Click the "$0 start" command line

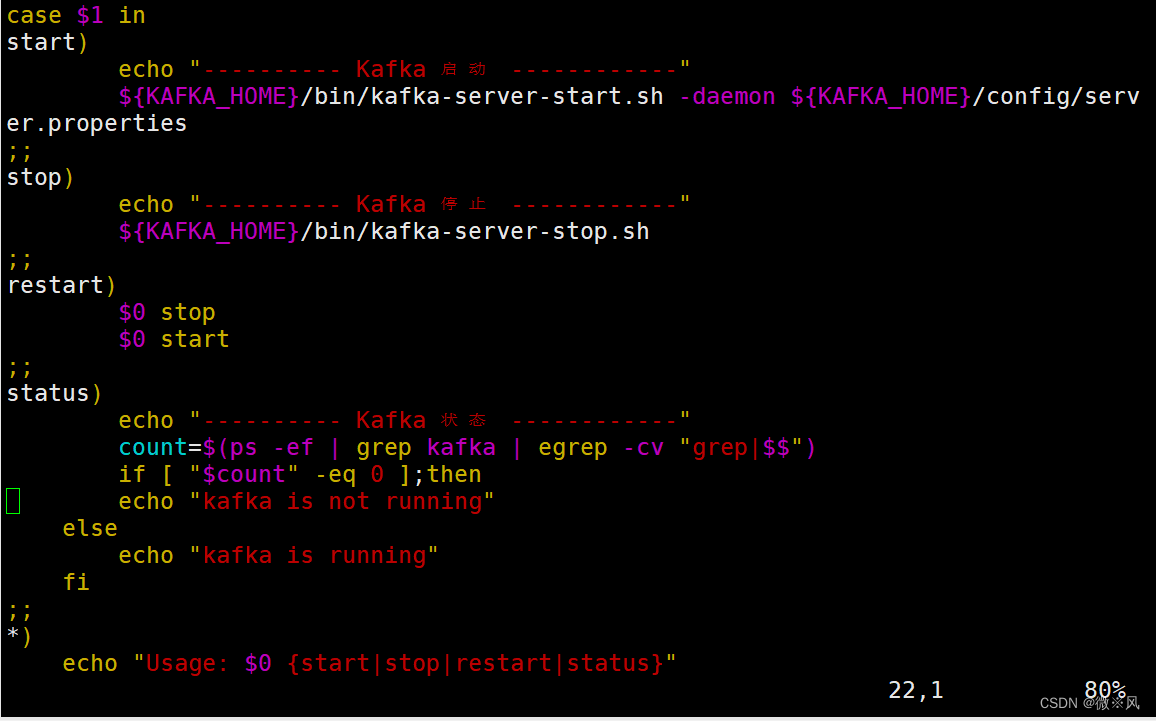174,339
